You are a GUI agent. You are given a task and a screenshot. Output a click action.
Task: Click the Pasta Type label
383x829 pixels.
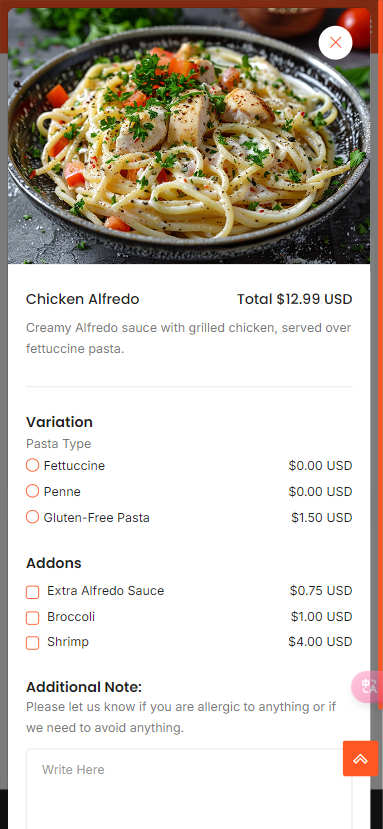click(58, 444)
